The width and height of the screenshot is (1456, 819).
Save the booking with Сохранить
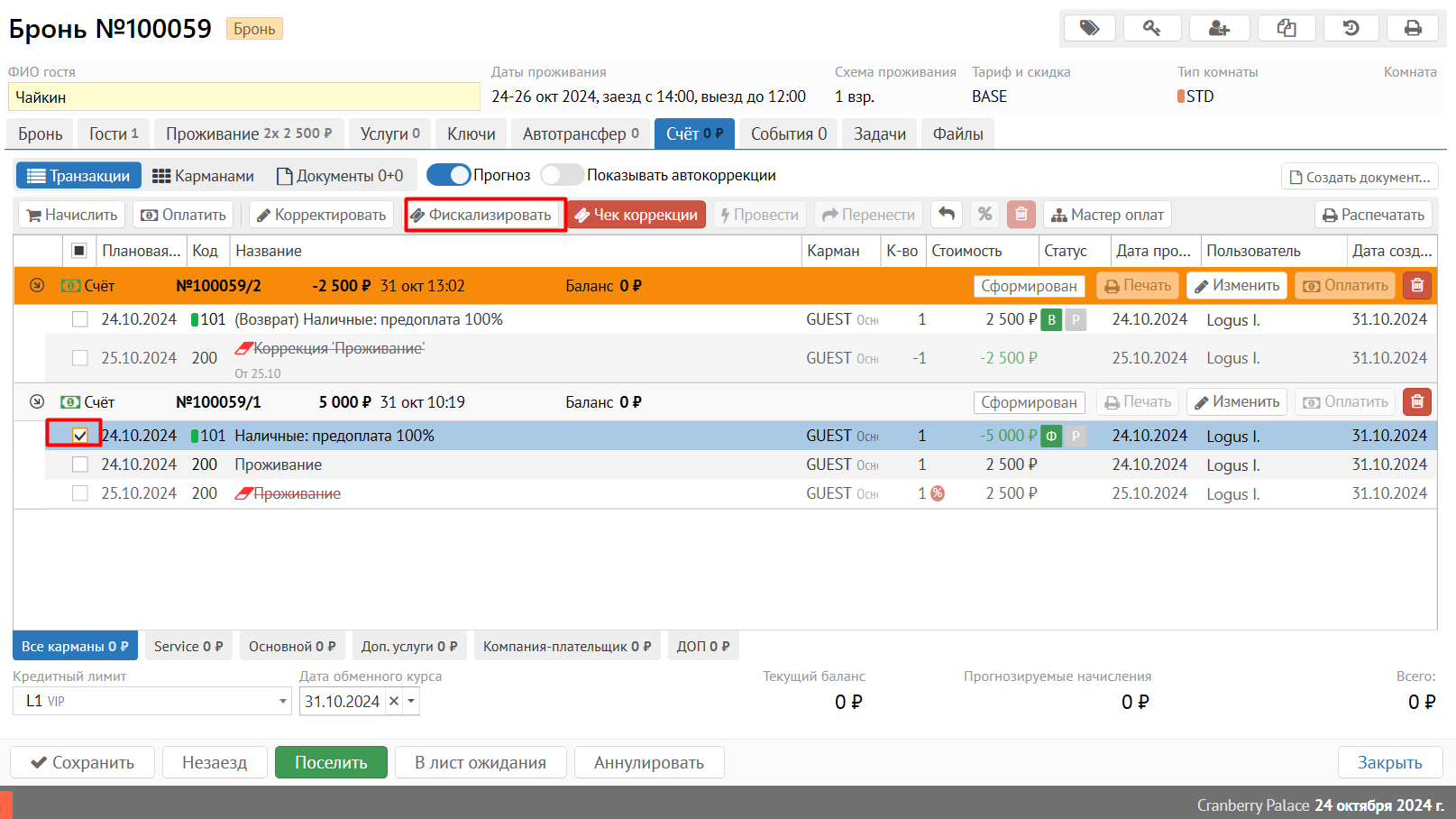(x=82, y=762)
